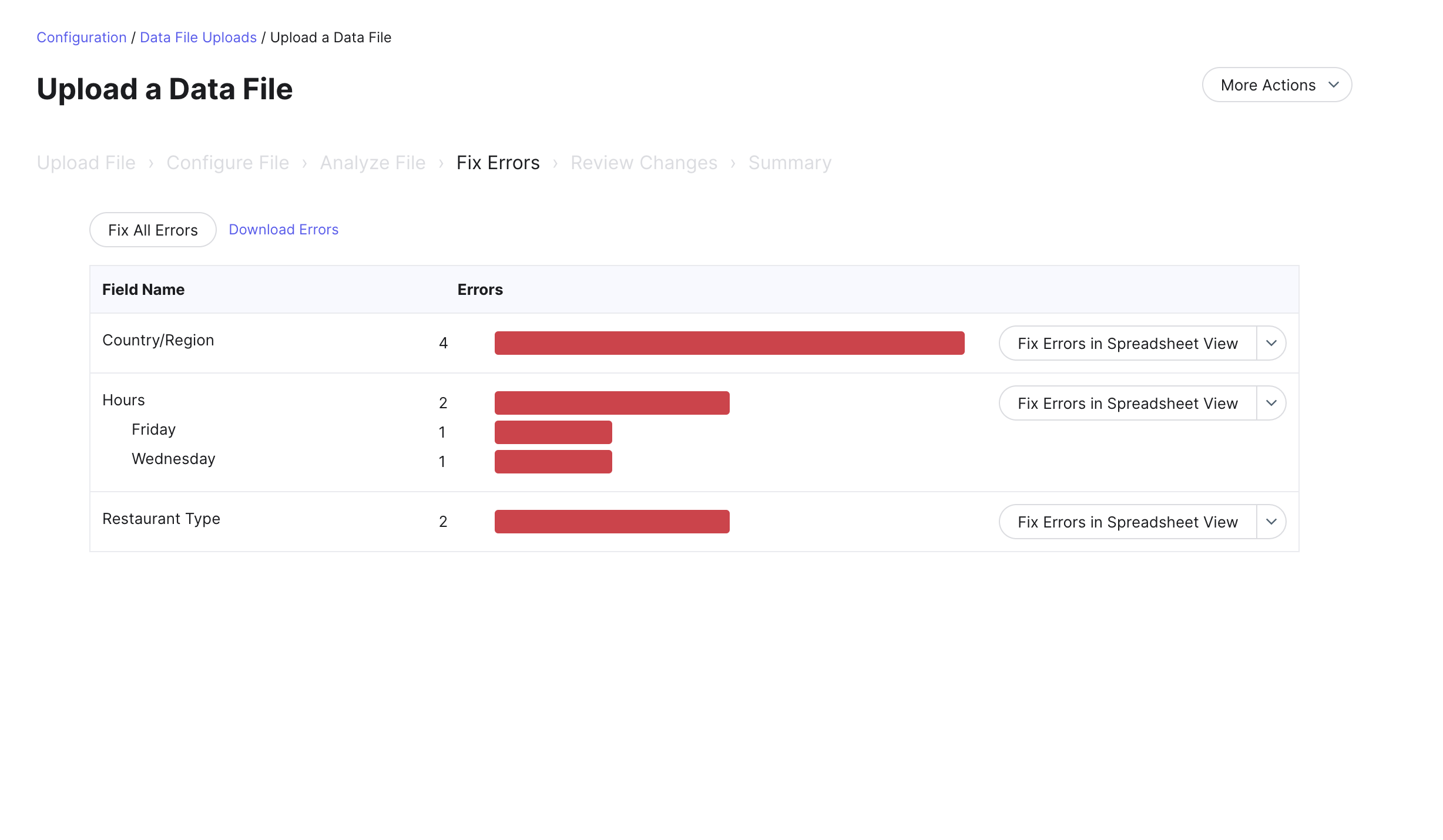Select the Review Changes step
Viewport: 1443px width, 840px height.
[644, 163]
